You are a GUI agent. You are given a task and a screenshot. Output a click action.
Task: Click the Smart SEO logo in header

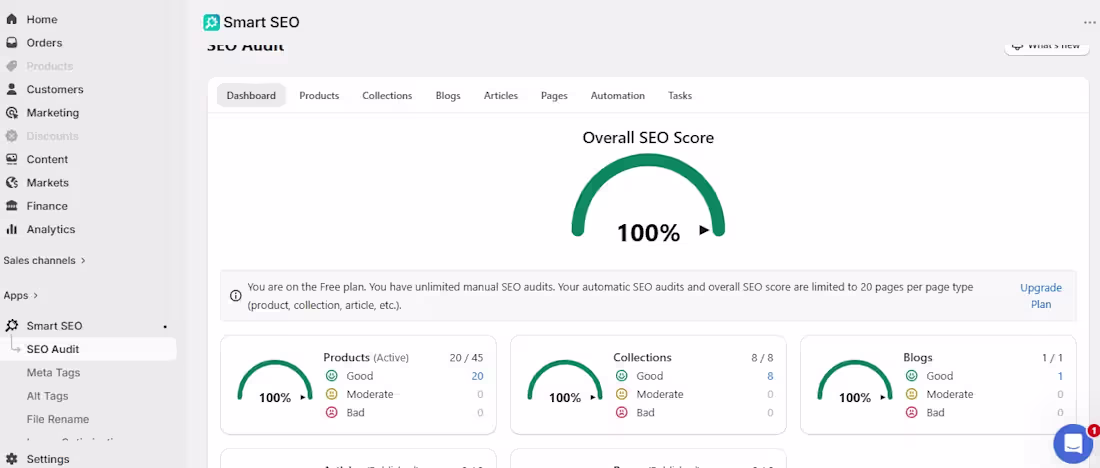(211, 22)
